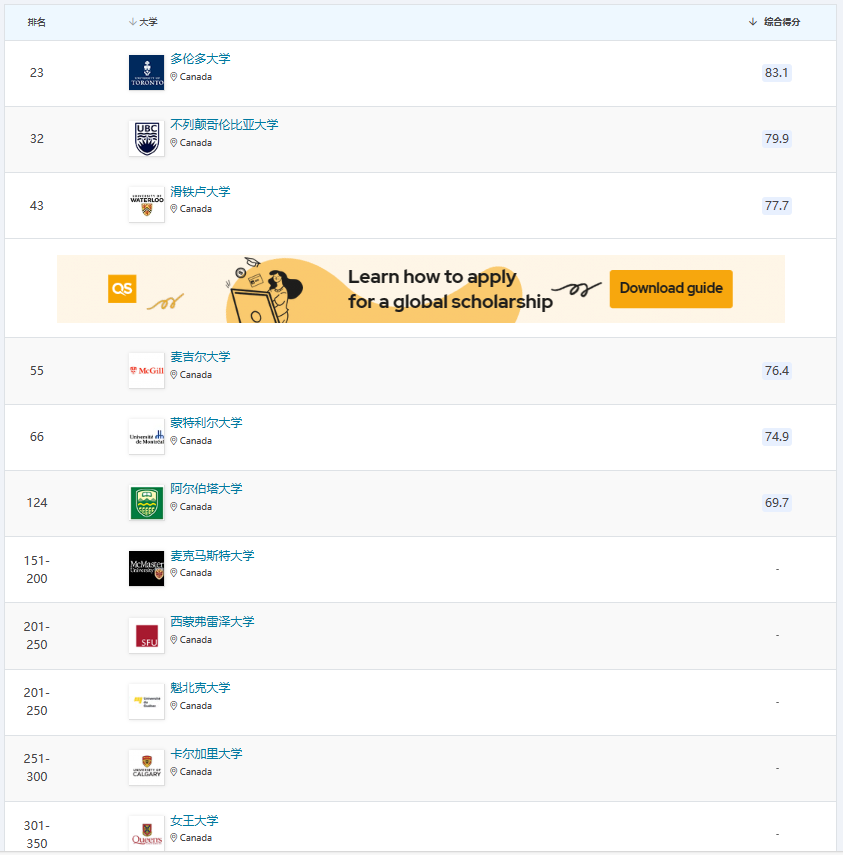Open 魁北克大学 link
The image size is (843, 855).
click(200, 688)
